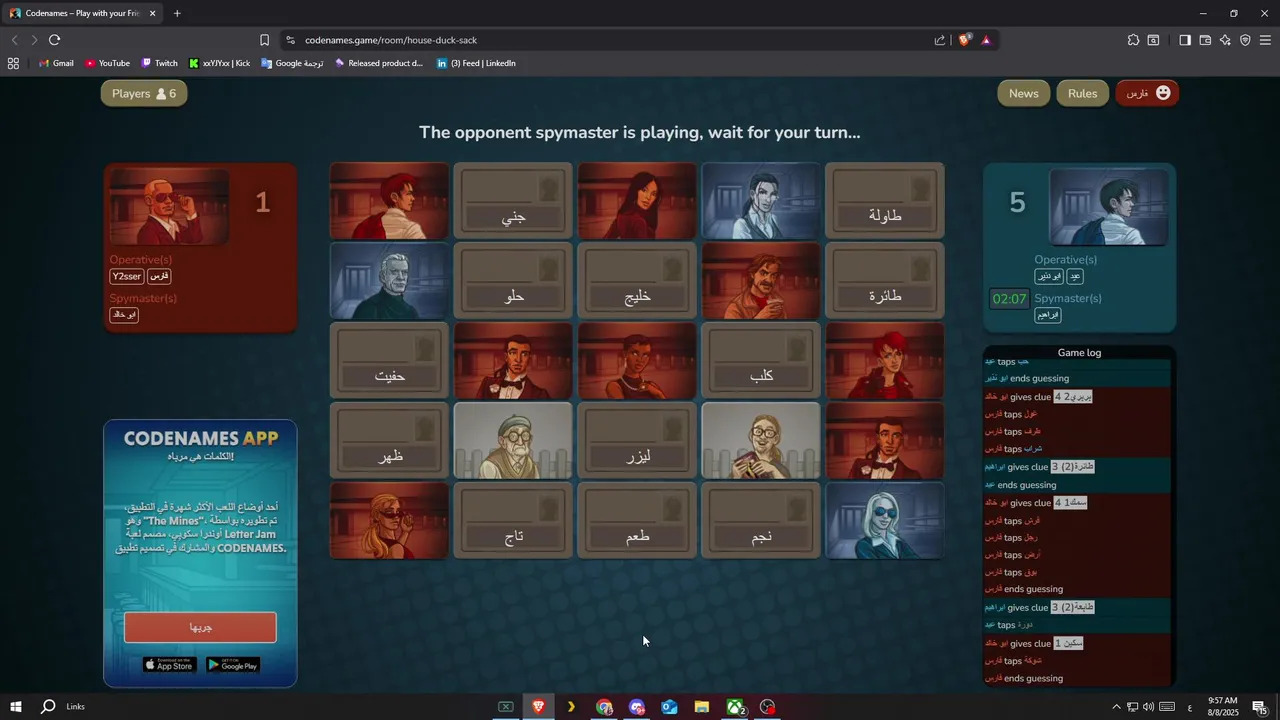Reload the Codenames page
This screenshot has width=1280, height=720.
pos(54,40)
